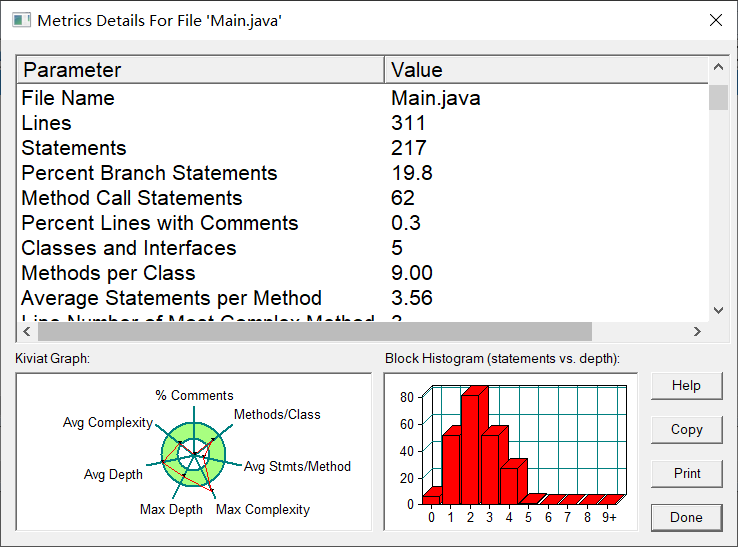738x547 pixels.
Task: Select the Percent Lines with Comments row
Action: click(x=362, y=223)
